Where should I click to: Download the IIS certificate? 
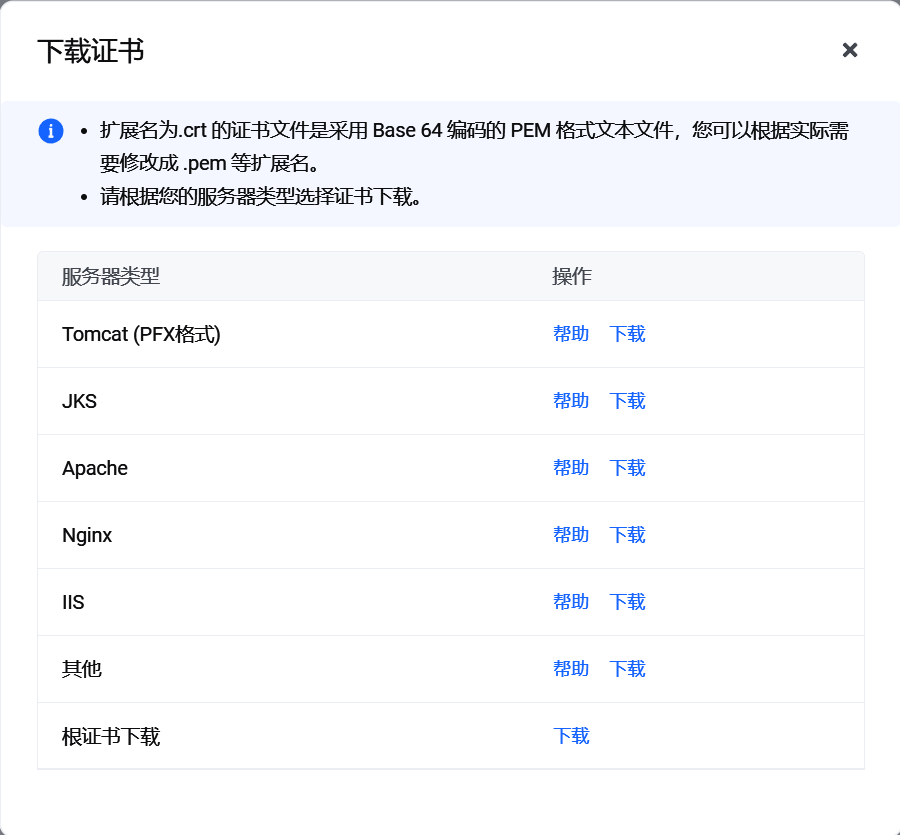click(627, 602)
